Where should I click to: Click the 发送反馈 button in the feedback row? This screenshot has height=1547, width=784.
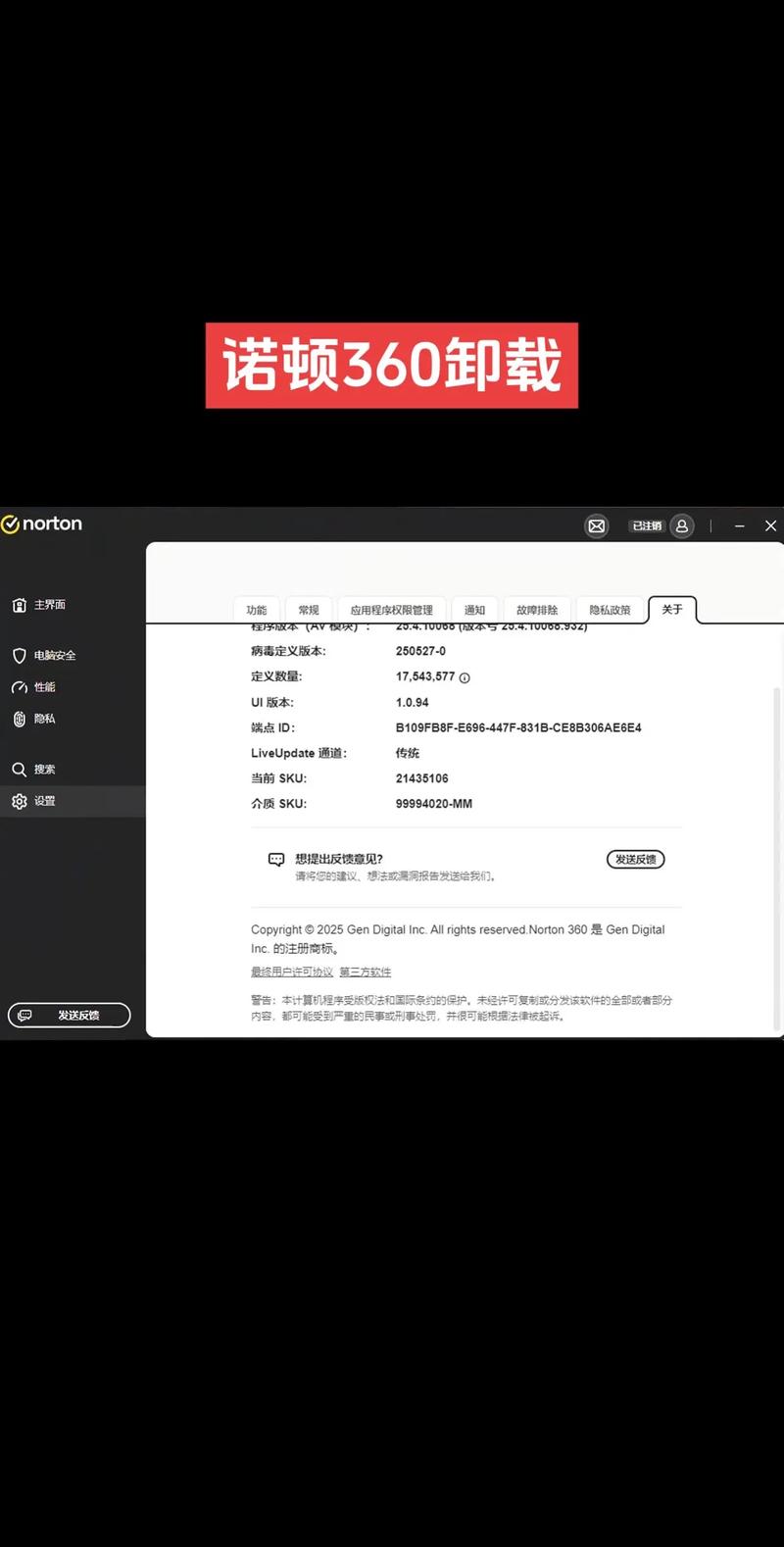[x=636, y=860]
